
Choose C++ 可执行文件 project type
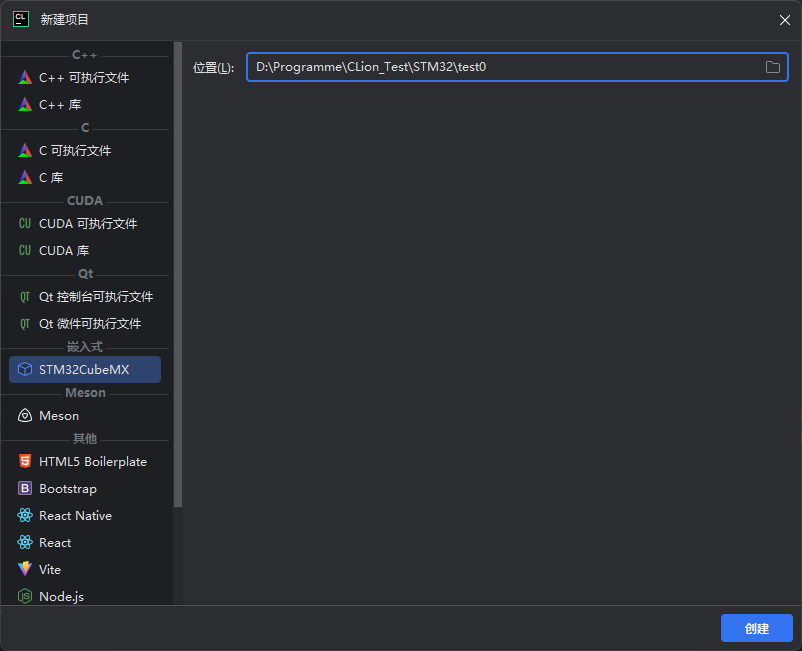pos(85,78)
